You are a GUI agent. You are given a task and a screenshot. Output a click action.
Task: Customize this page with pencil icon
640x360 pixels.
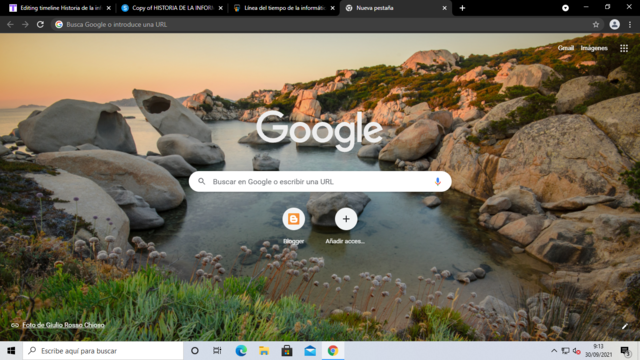(624, 326)
